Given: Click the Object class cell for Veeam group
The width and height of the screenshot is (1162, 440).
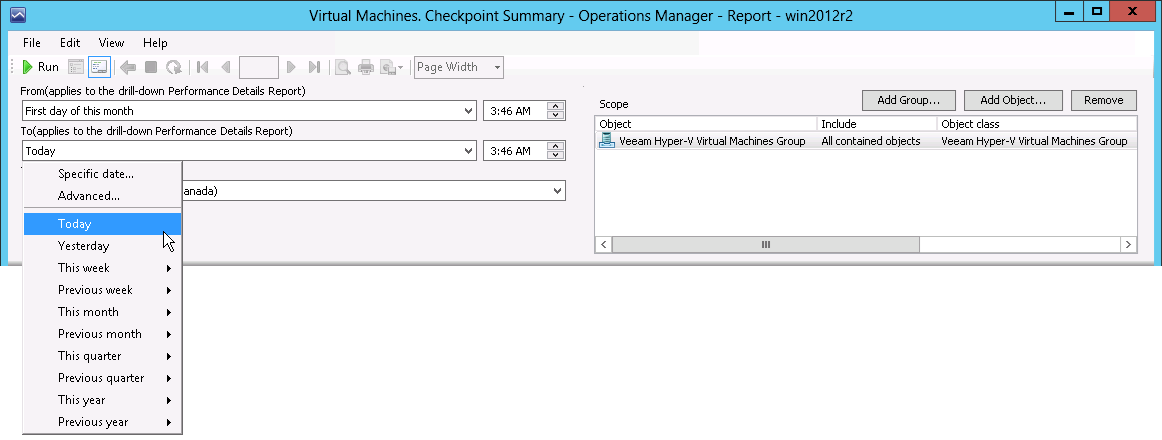Looking at the screenshot, I should pos(1034,141).
